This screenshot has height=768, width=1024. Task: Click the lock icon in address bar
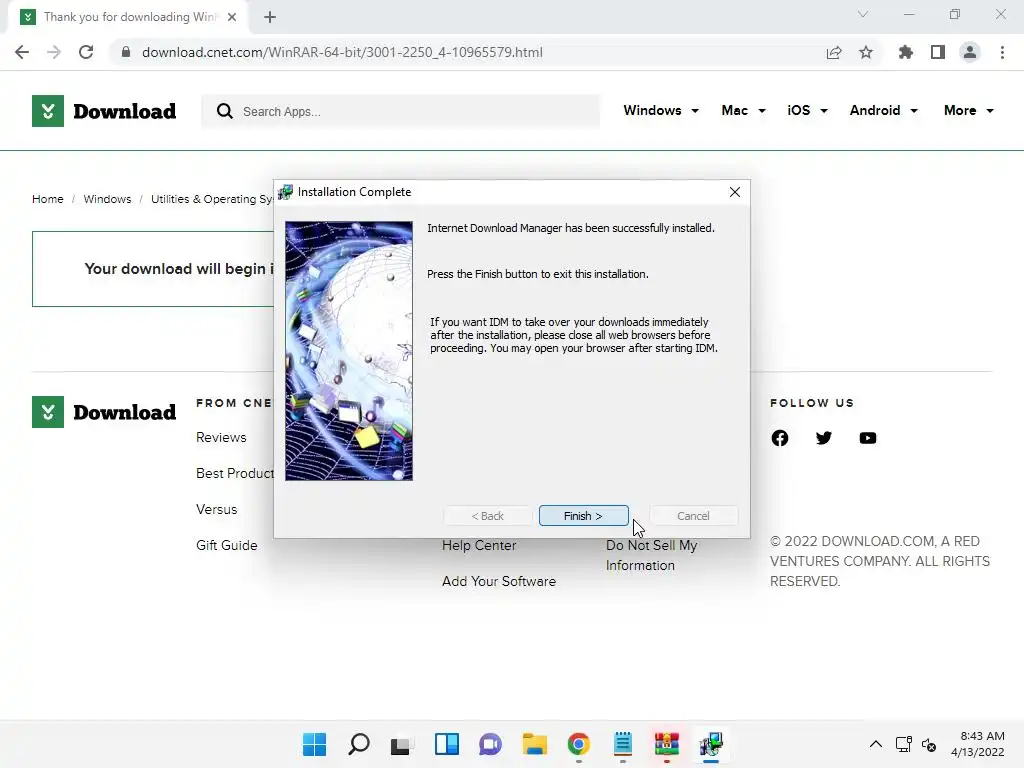(126, 52)
